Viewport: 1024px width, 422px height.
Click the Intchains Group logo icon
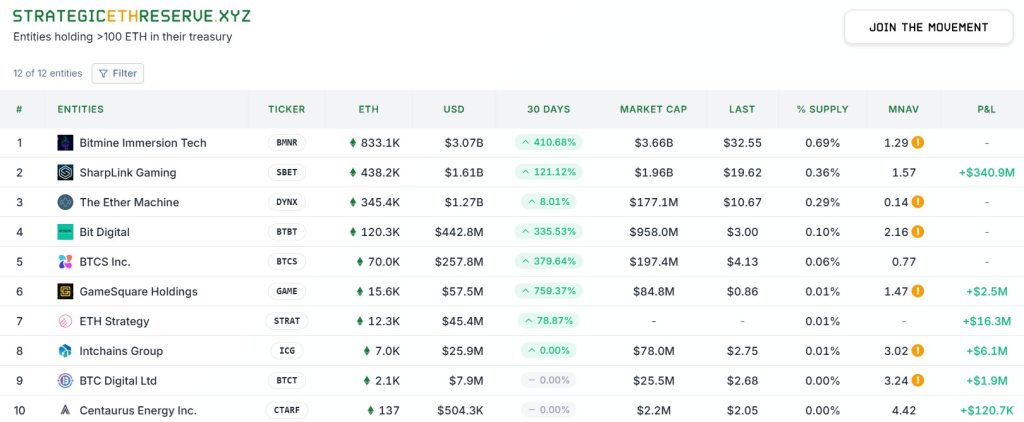65,351
